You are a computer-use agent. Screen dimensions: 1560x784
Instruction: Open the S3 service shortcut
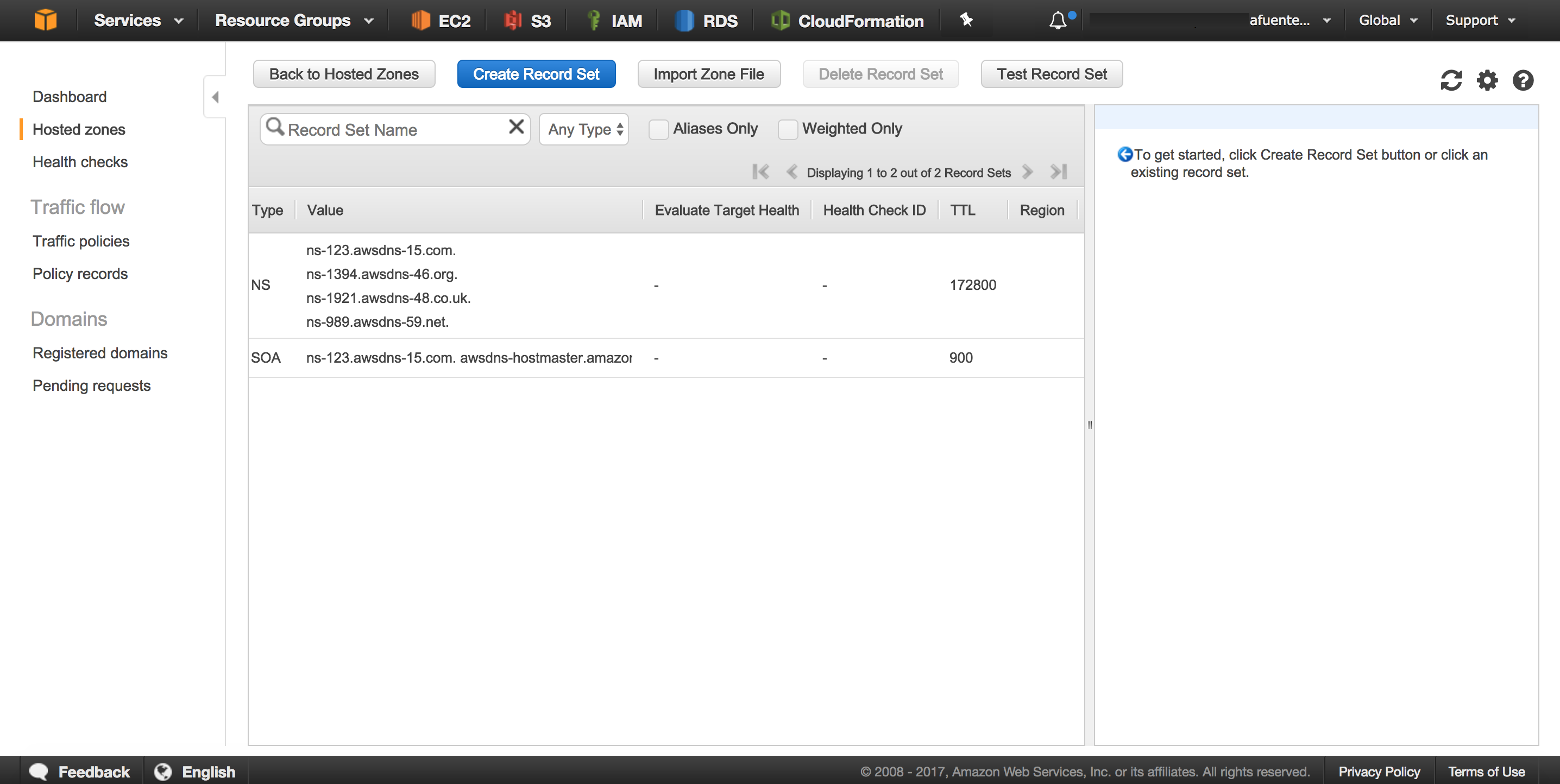pyautogui.click(x=527, y=21)
